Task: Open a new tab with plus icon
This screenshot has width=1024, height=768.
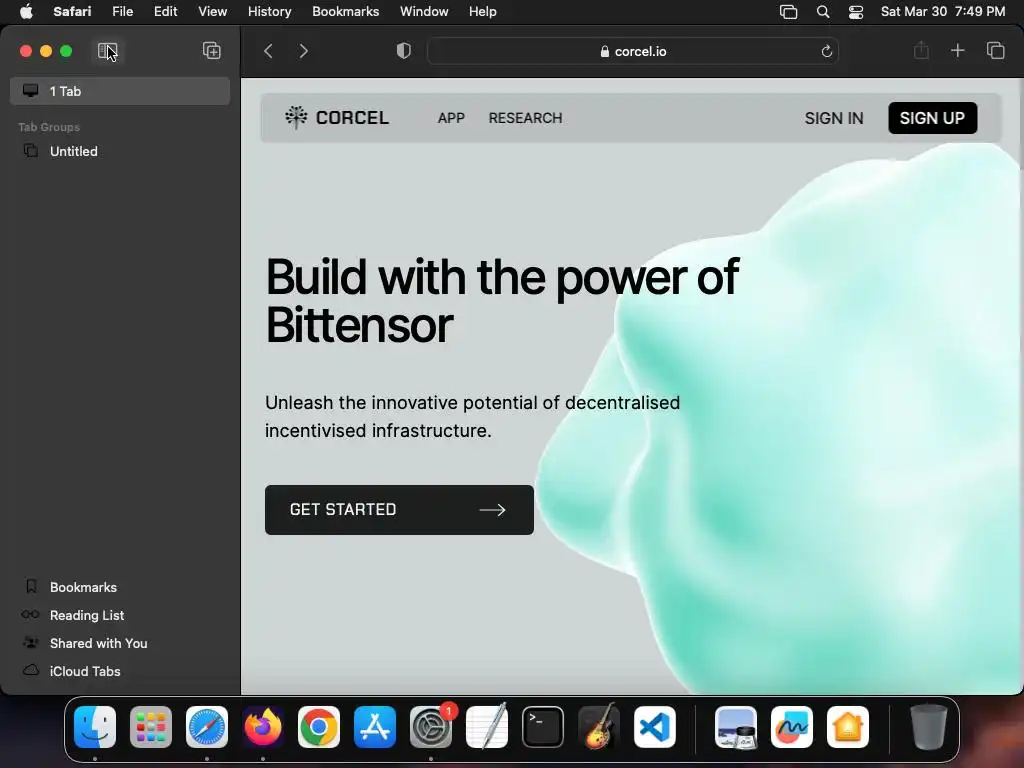Action: pos(957,51)
